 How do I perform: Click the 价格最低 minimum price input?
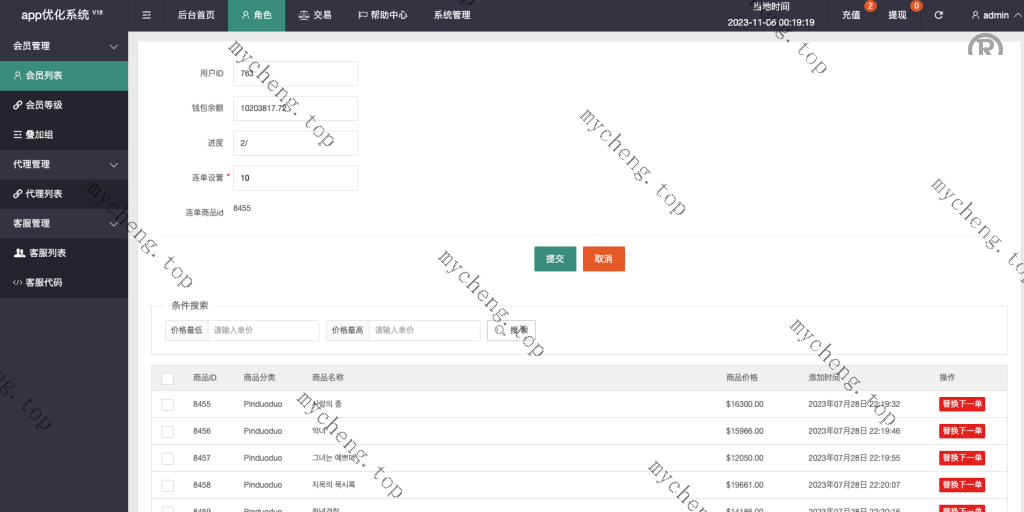click(x=263, y=330)
